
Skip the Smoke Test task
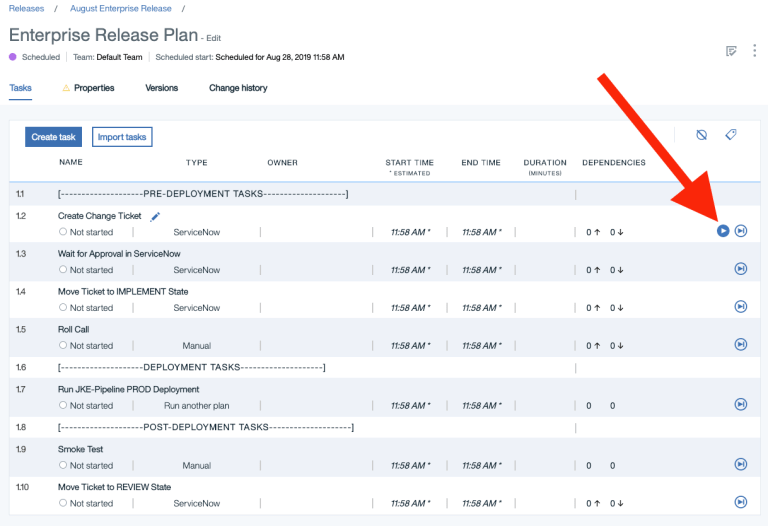(741, 464)
